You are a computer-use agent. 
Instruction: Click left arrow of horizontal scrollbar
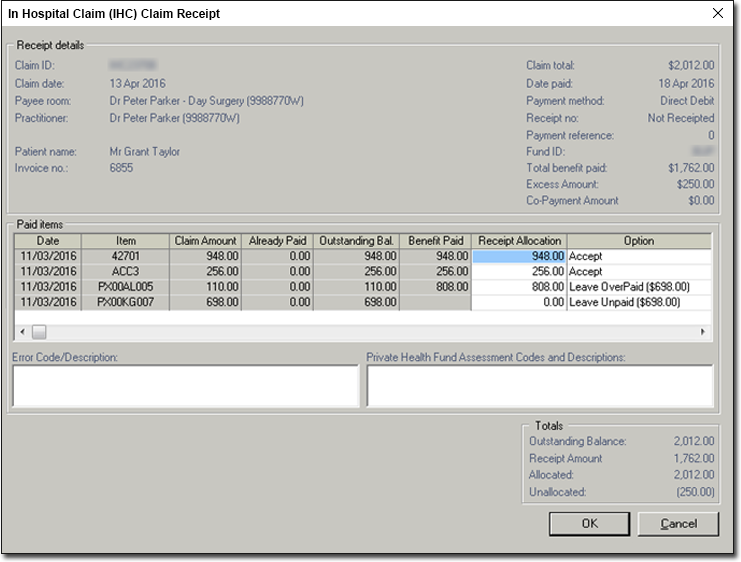(x=22, y=331)
